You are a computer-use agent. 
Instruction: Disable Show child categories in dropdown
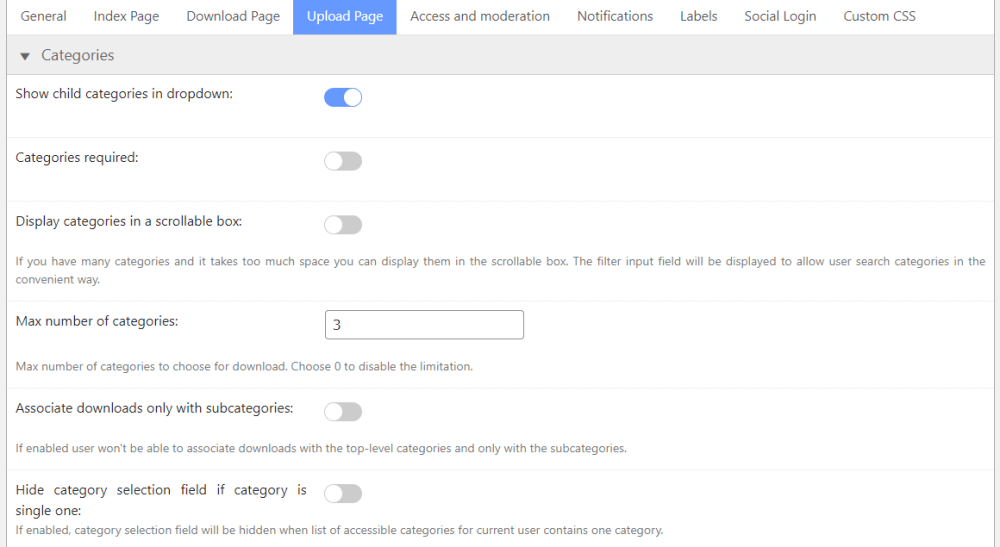(x=343, y=97)
